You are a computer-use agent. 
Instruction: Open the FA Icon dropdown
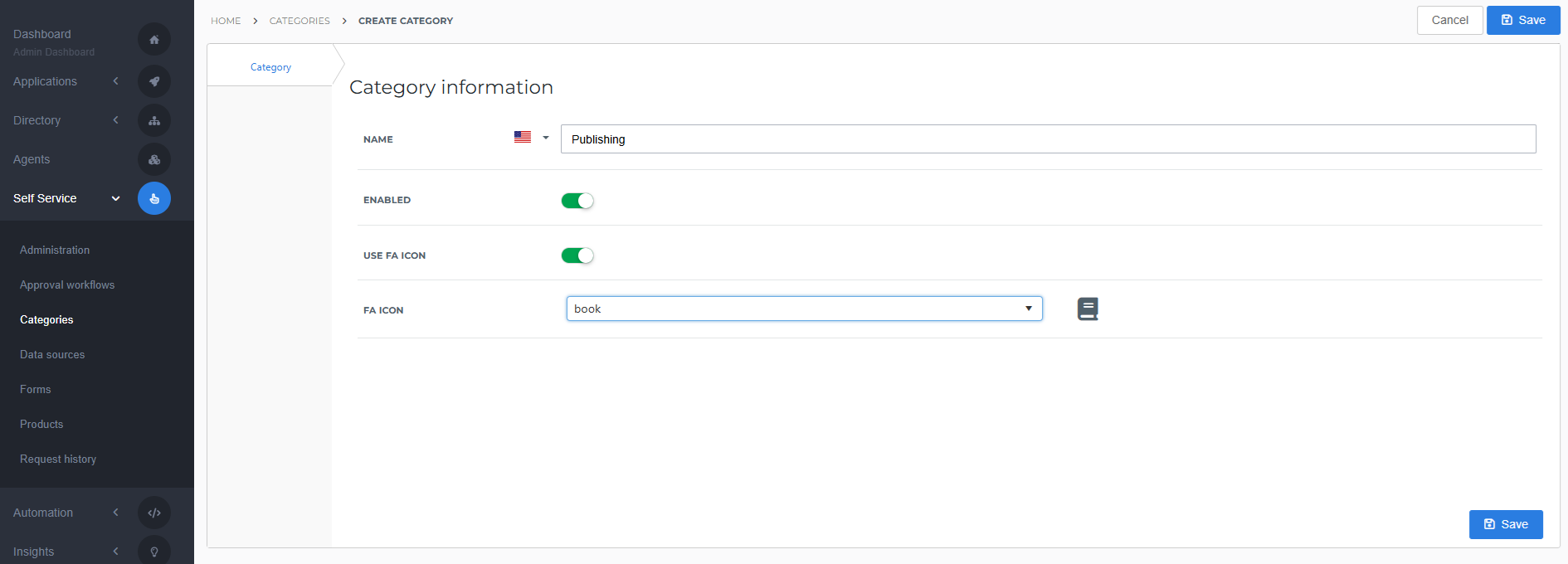pos(804,309)
